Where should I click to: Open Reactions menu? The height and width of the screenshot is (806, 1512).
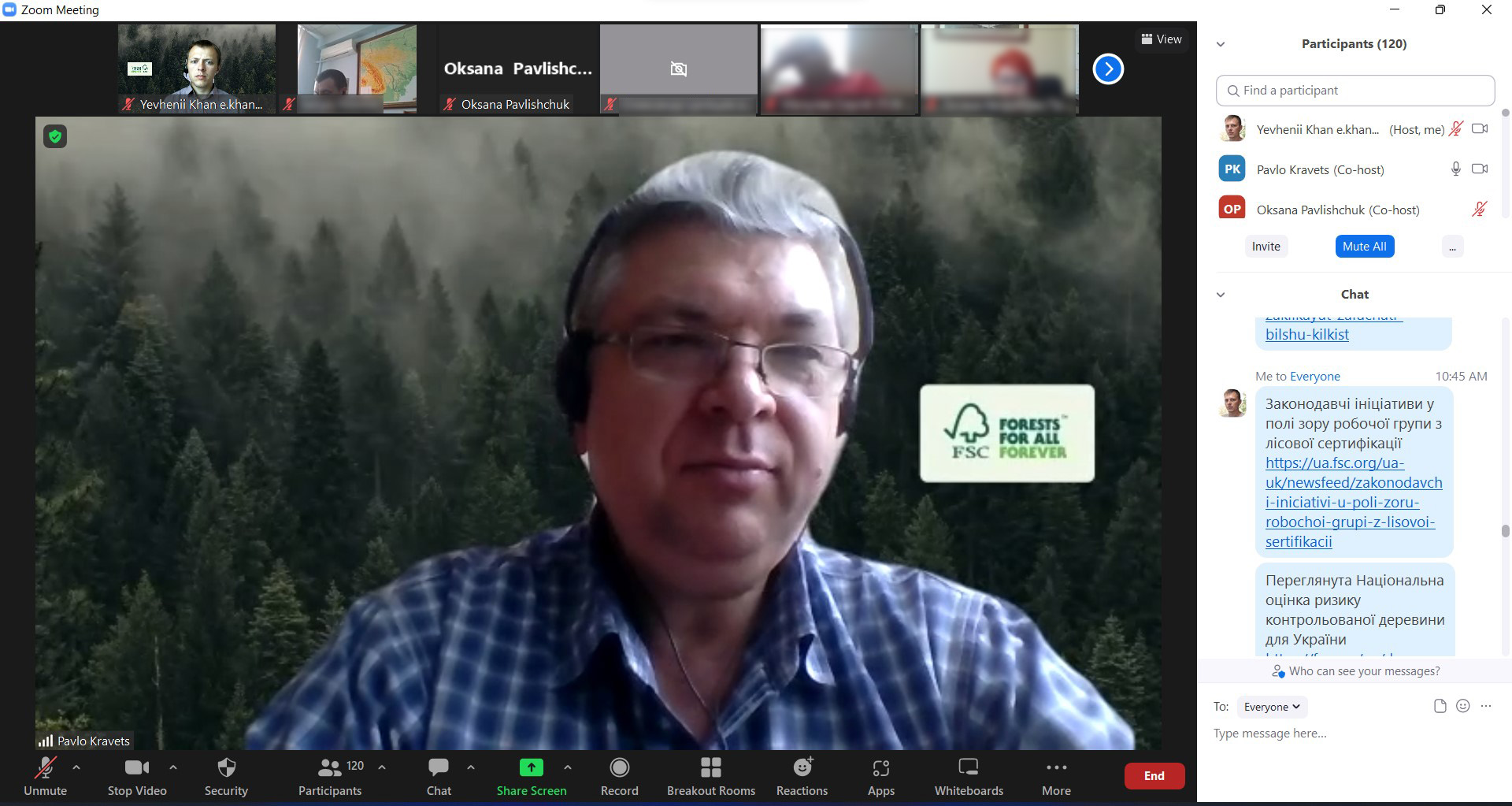(802, 776)
